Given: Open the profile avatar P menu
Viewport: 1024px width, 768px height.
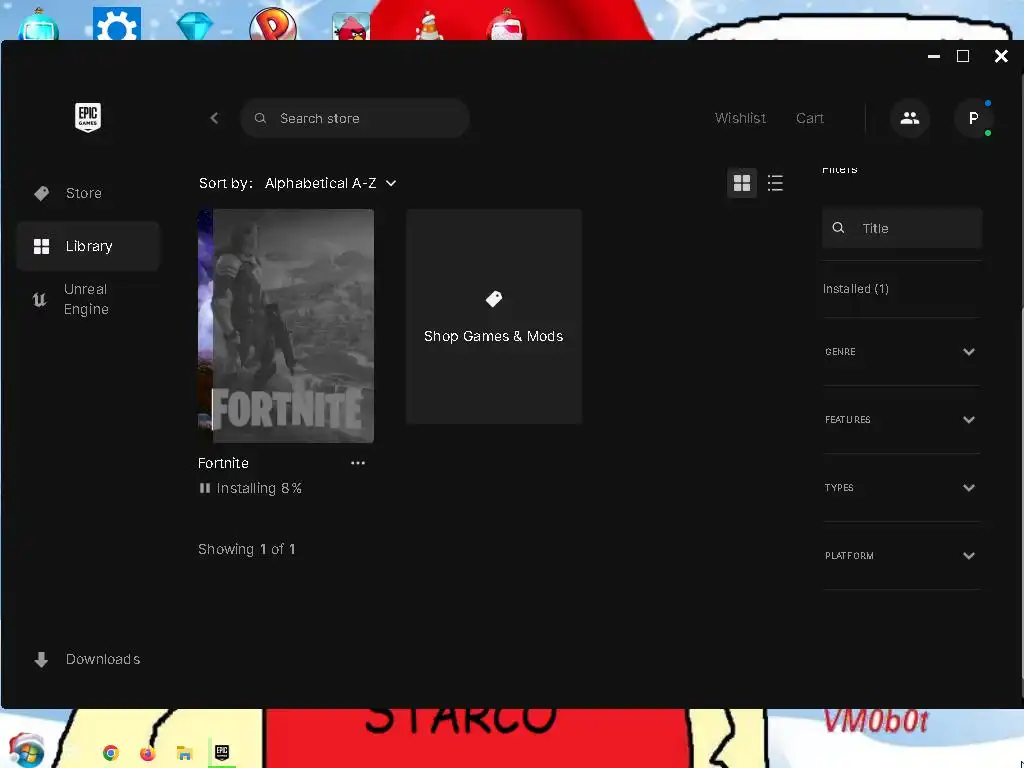Looking at the screenshot, I should tap(973, 118).
